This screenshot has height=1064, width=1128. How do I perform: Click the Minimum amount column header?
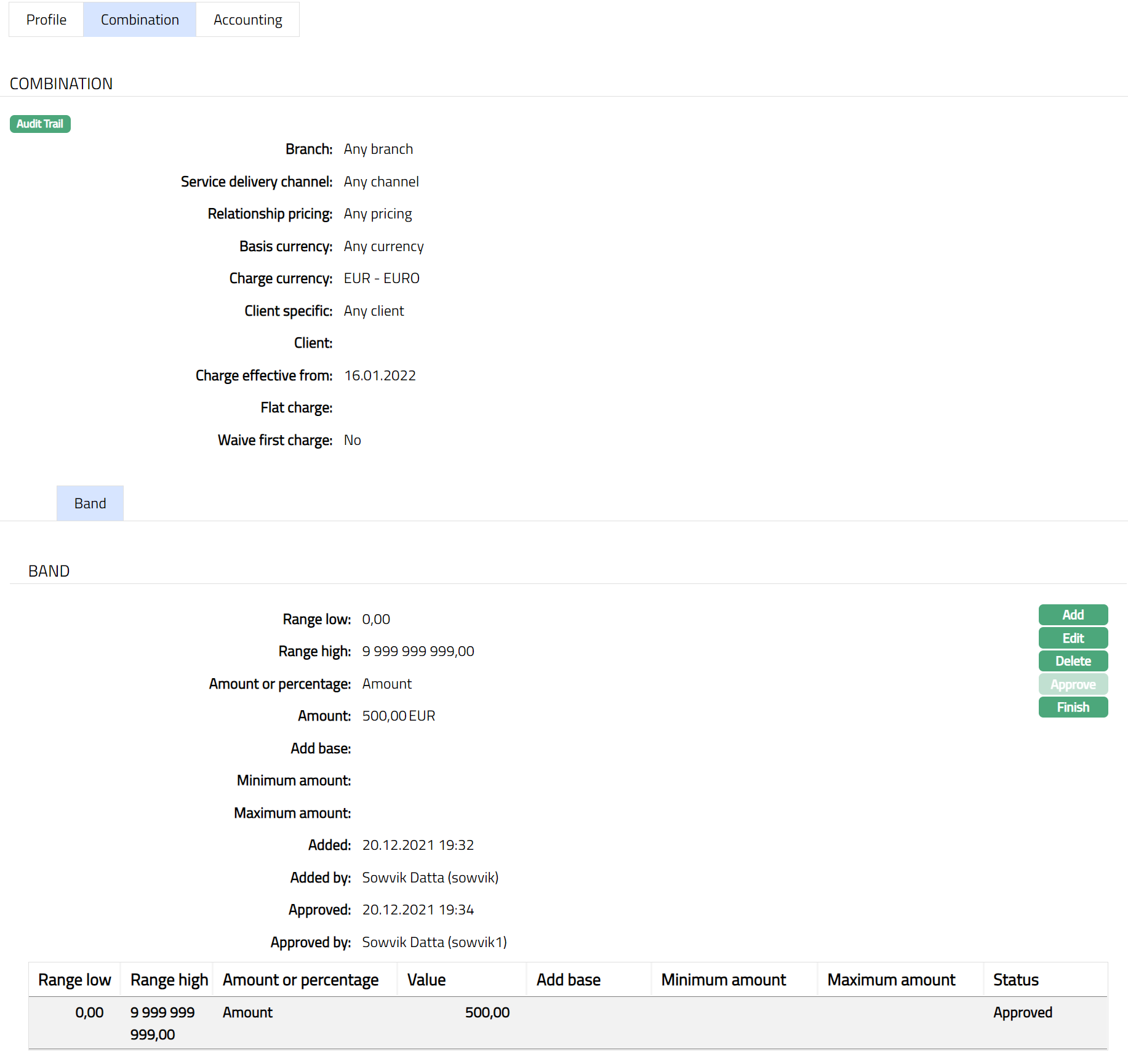tap(723, 980)
